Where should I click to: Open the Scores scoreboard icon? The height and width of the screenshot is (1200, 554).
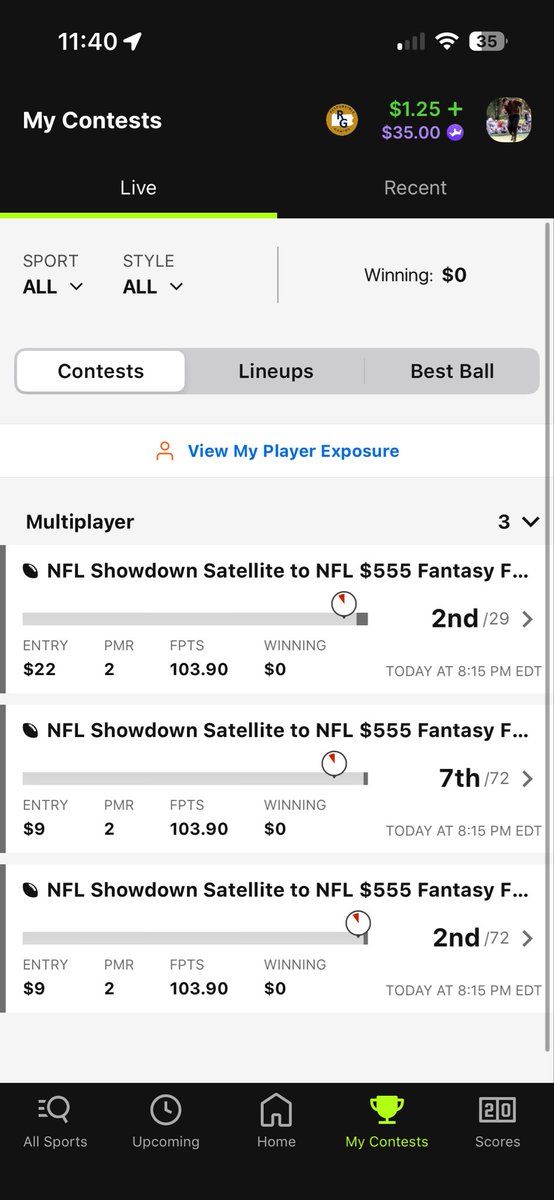pyautogui.click(x=497, y=1109)
